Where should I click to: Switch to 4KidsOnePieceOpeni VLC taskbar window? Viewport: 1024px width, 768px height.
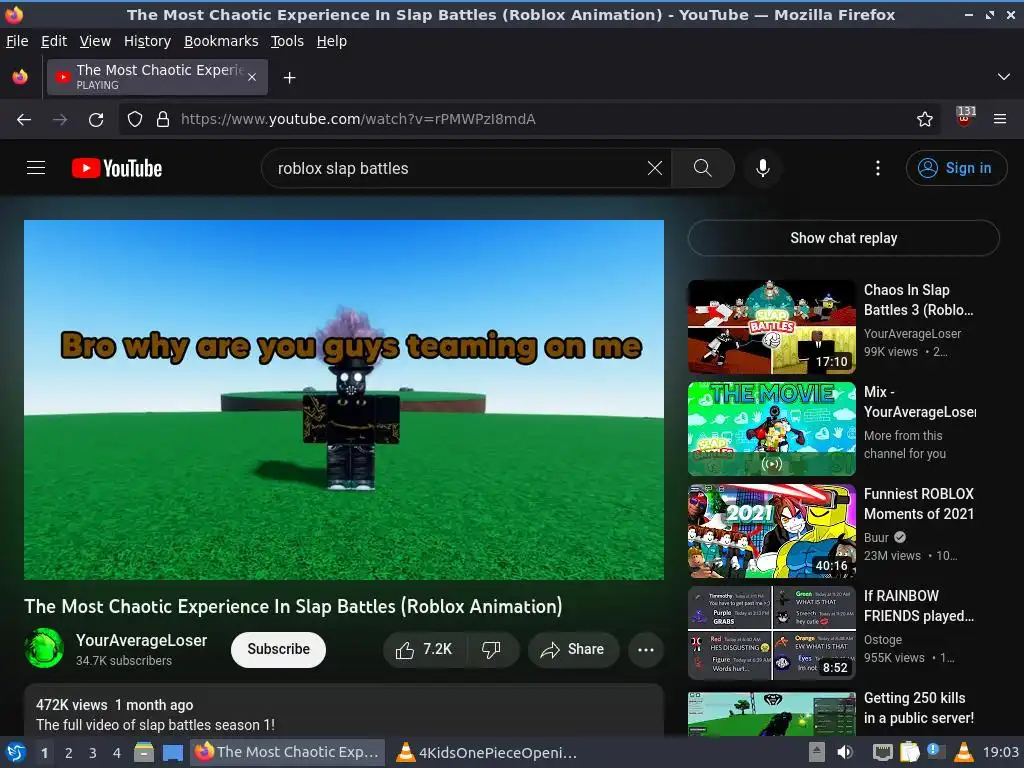tap(488, 753)
